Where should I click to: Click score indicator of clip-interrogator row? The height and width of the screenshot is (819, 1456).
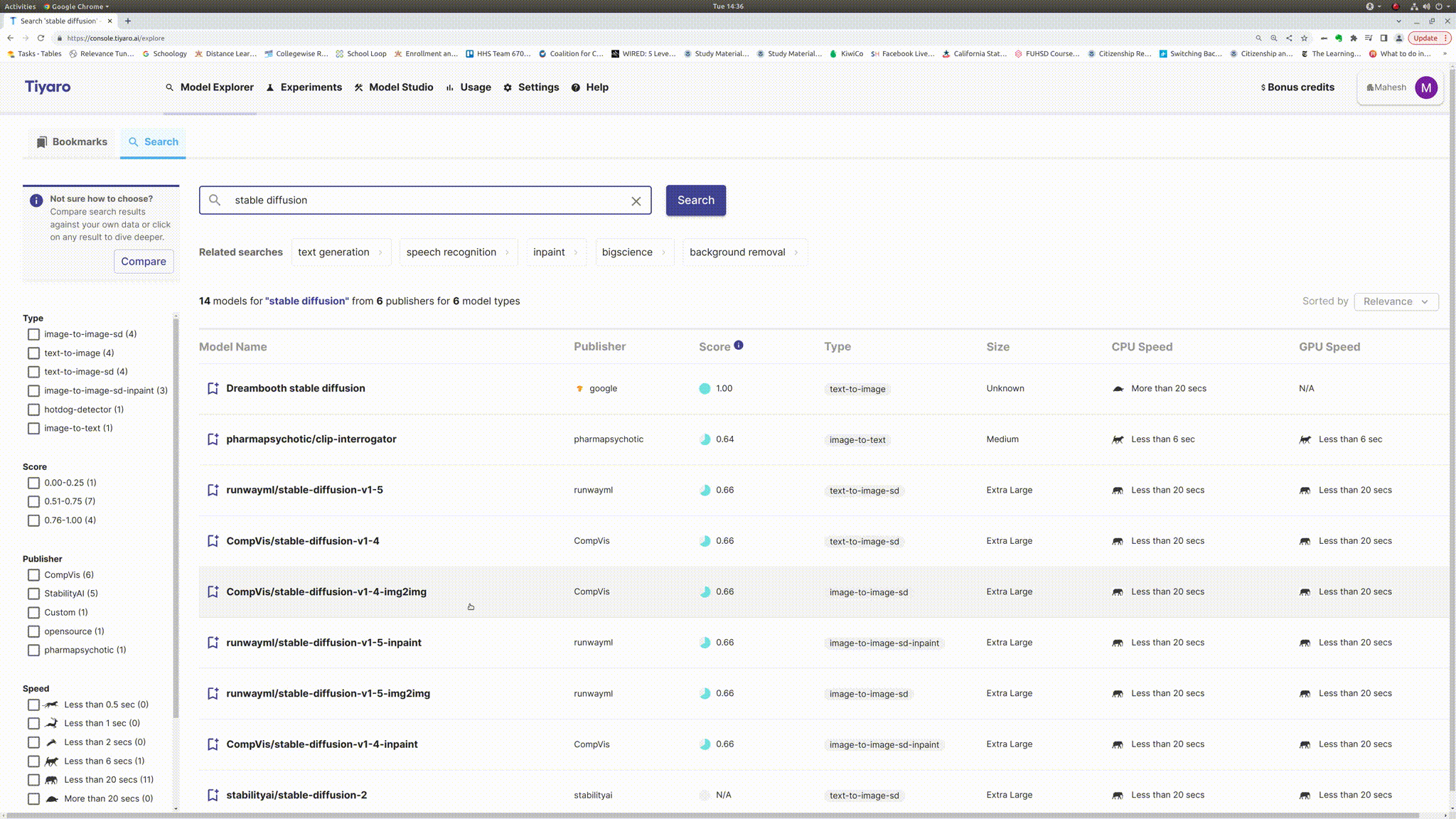tap(705, 439)
